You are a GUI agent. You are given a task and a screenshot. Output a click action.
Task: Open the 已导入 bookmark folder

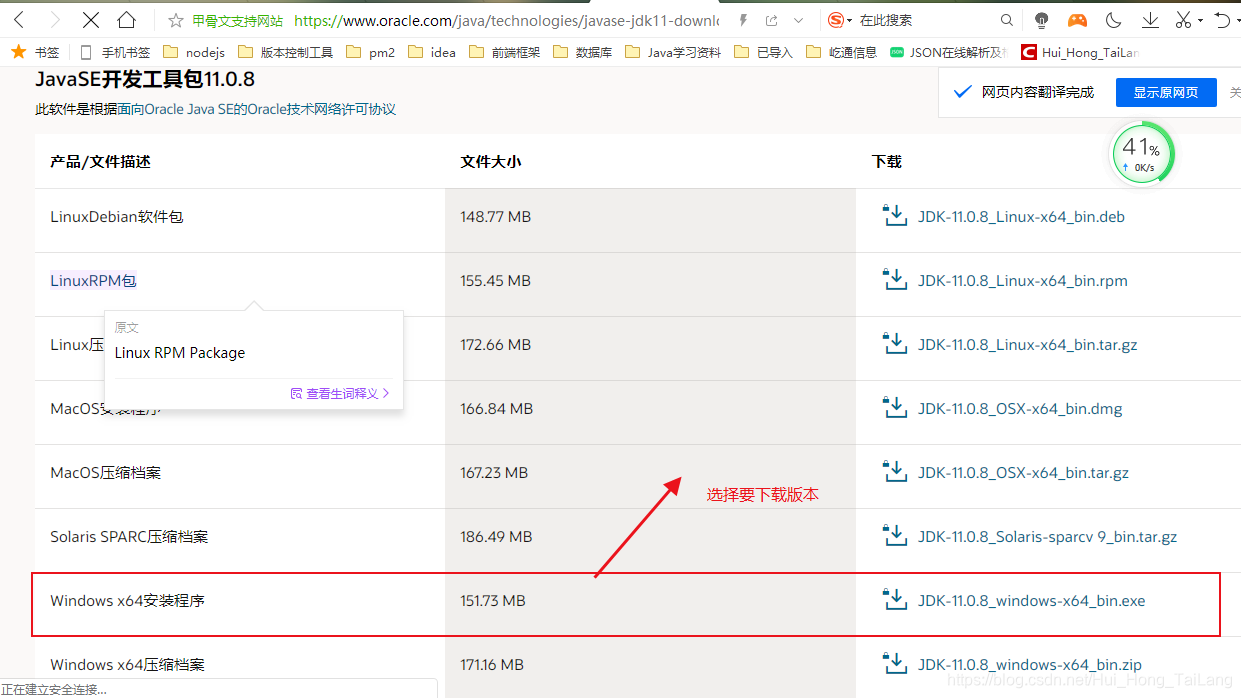pyautogui.click(x=763, y=52)
